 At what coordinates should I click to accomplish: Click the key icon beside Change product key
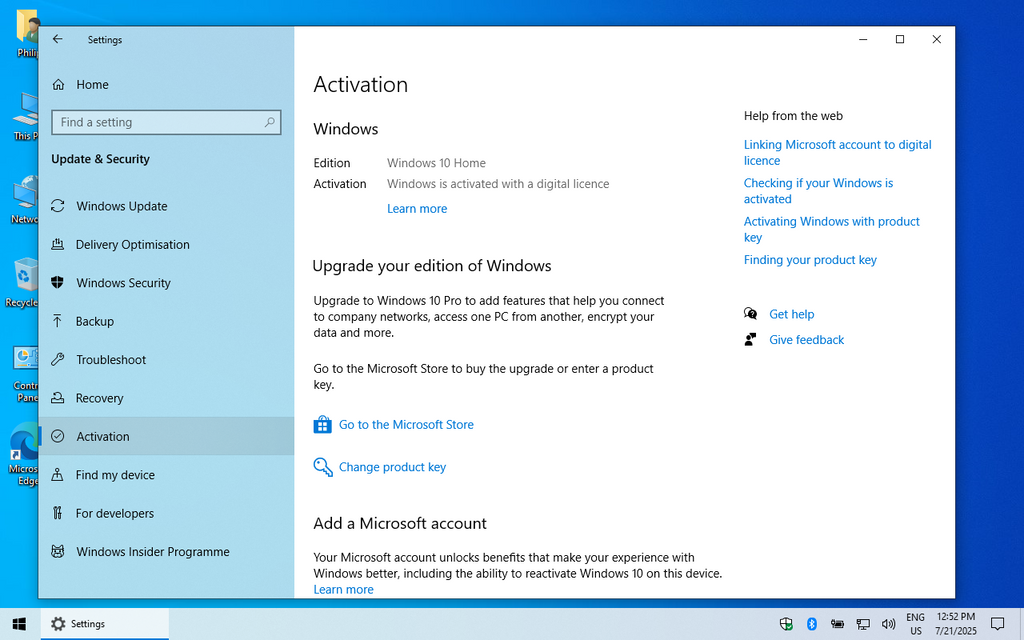point(323,467)
